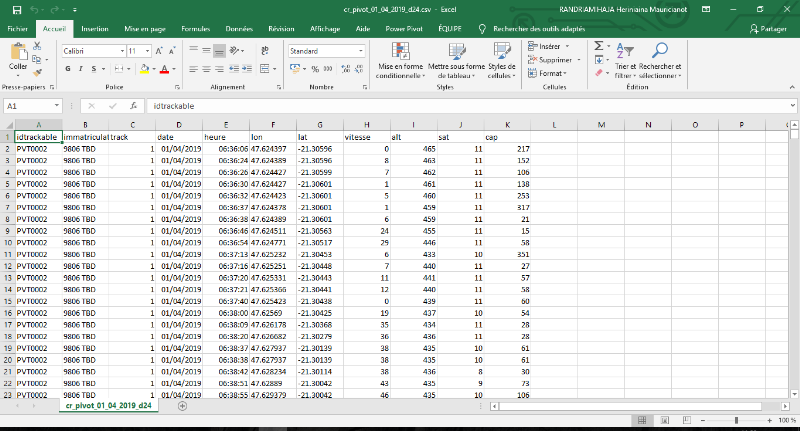Click the percent style icon
Viewport: 800px width, 431px height.
pos(314,69)
